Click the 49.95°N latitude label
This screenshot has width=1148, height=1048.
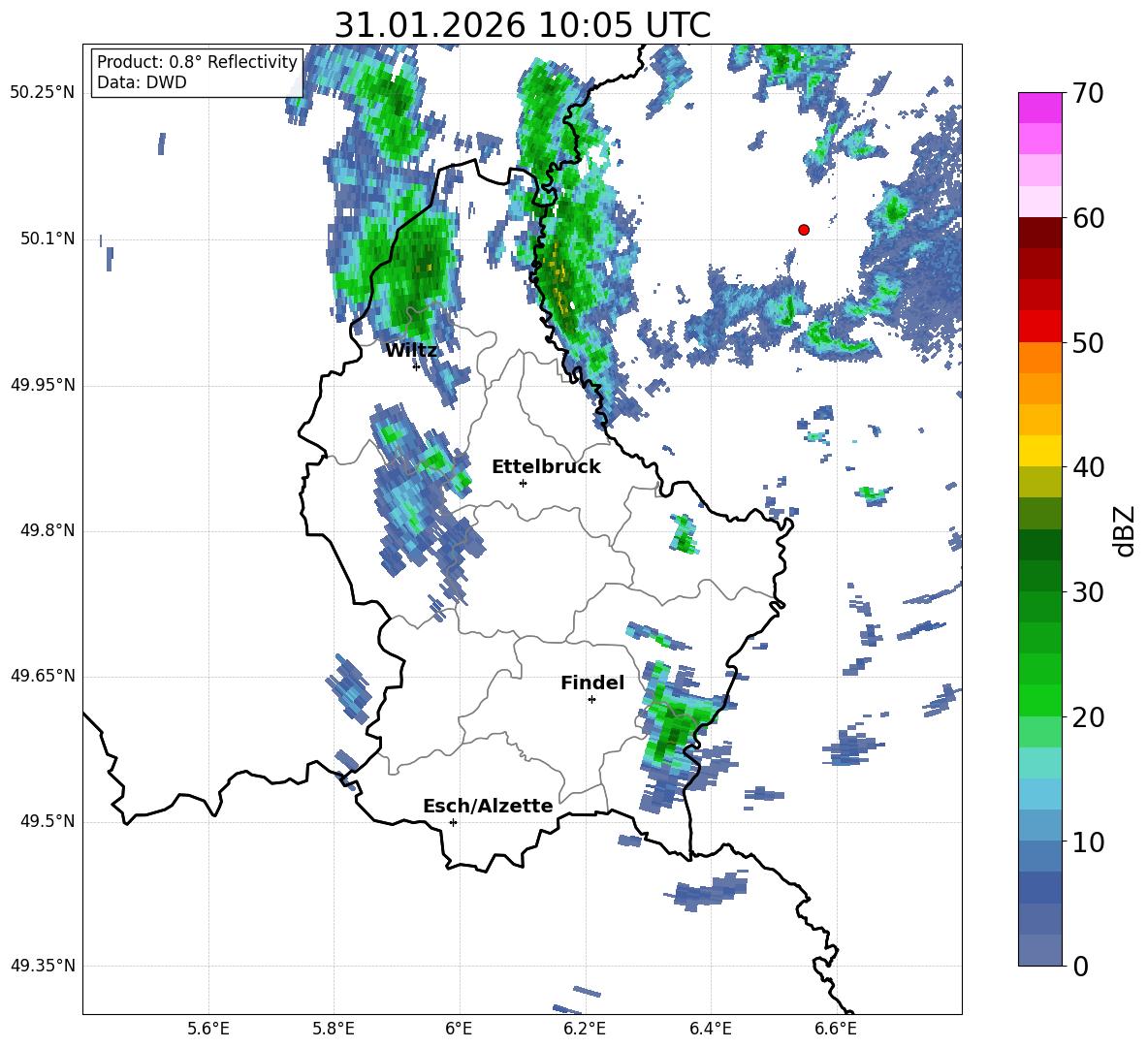click(x=42, y=385)
